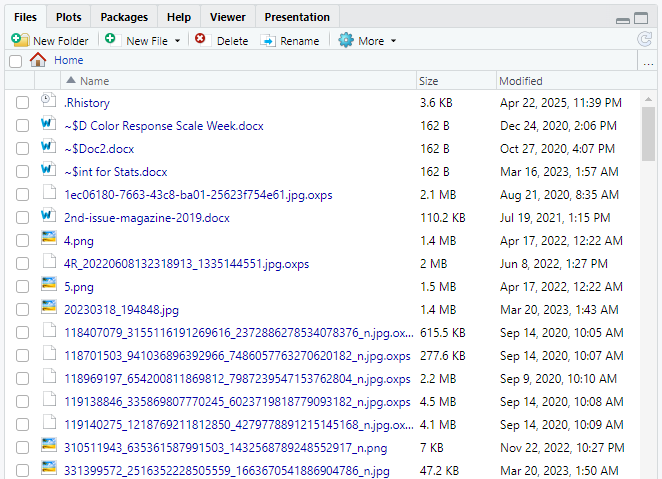Switch to the Plots tab

pyautogui.click(x=68, y=17)
